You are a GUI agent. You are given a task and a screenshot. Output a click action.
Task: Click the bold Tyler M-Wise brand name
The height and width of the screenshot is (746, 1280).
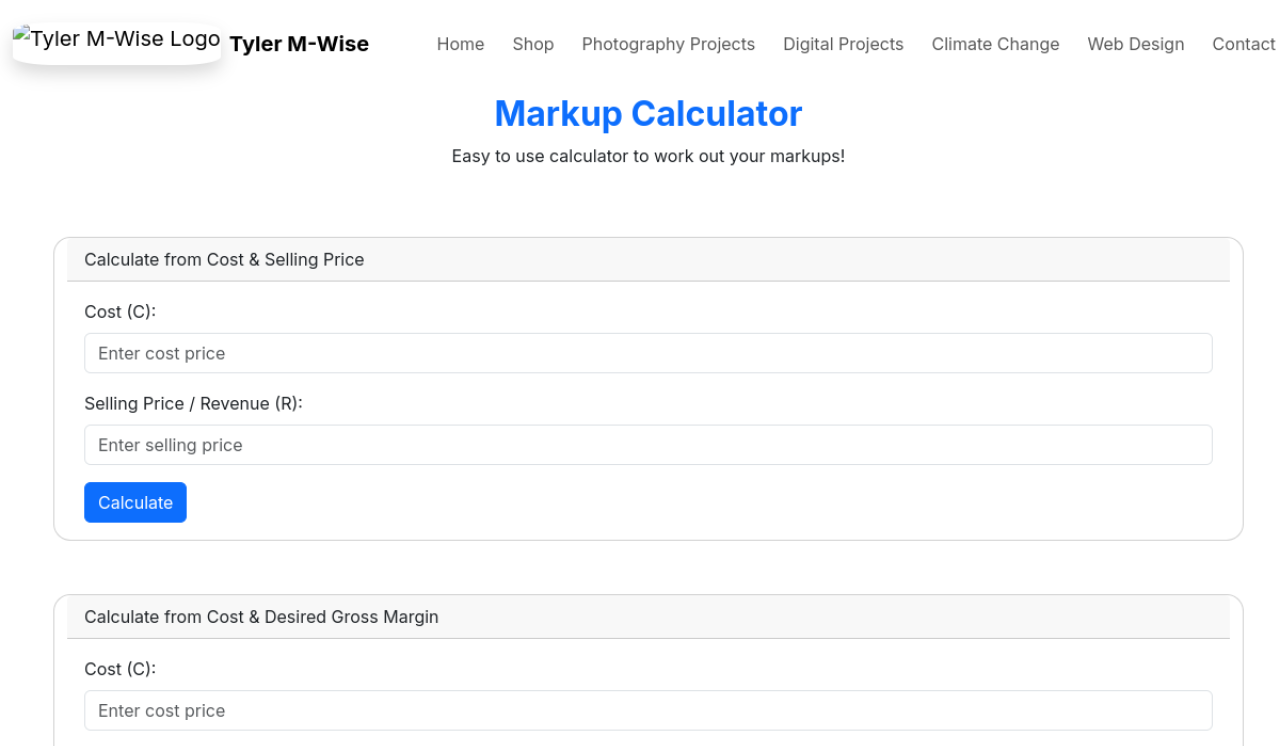pos(299,44)
